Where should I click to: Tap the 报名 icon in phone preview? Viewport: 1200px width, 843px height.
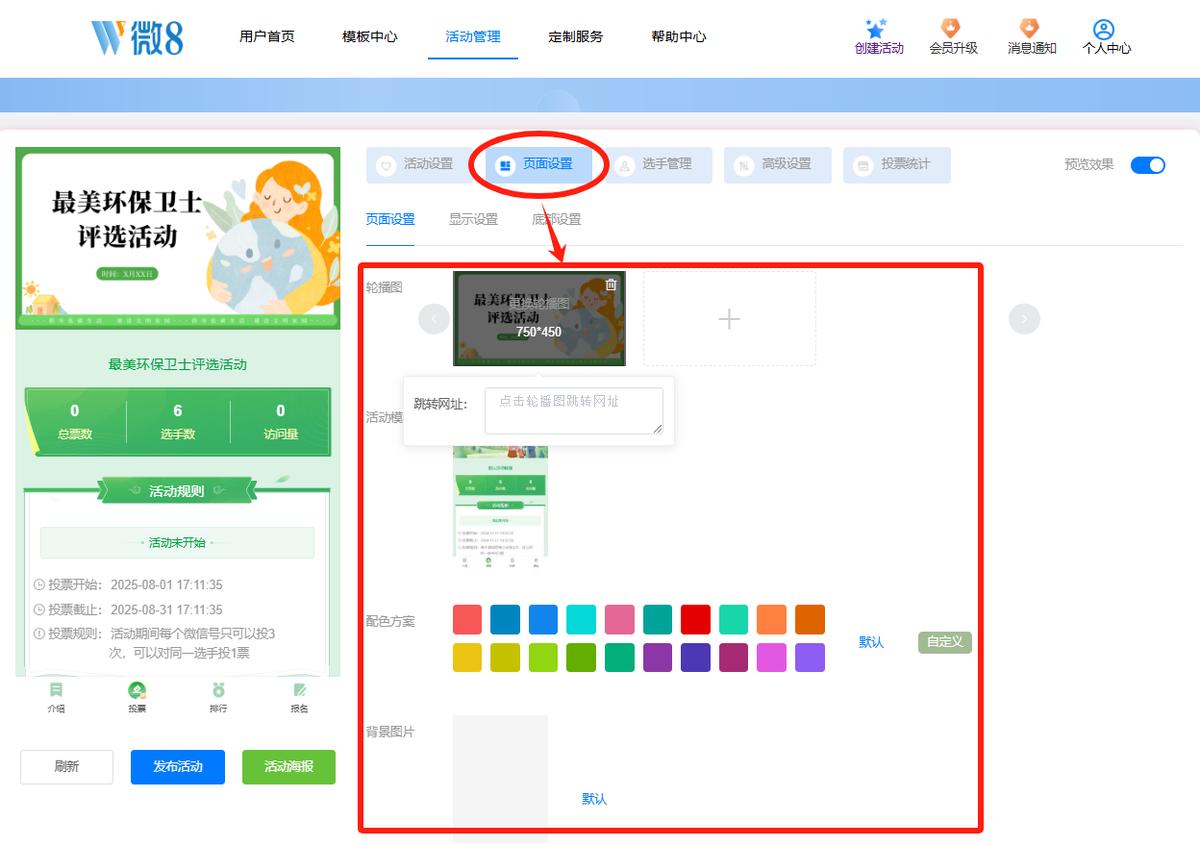pos(299,697)
